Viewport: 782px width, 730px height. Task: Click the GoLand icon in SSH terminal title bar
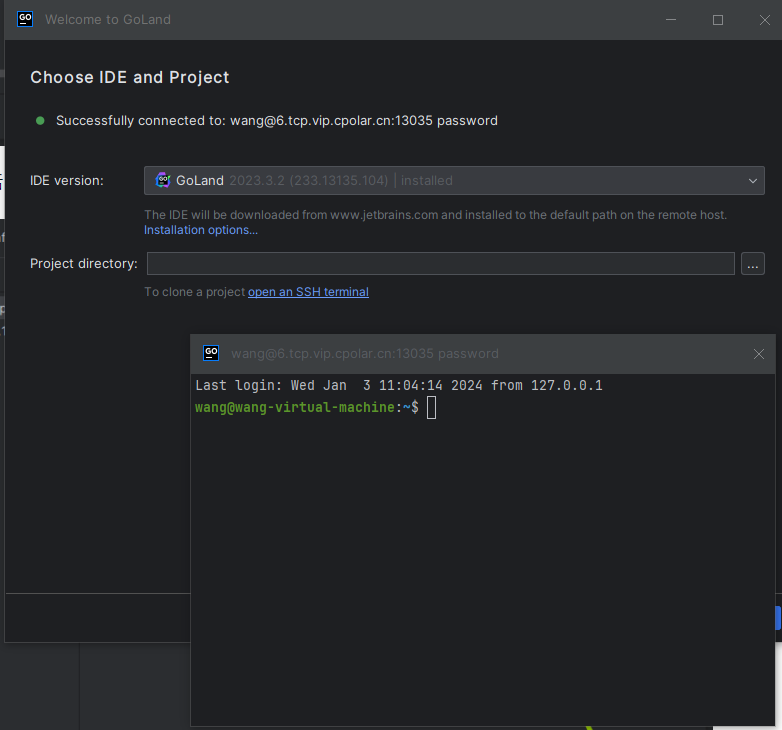211,353
